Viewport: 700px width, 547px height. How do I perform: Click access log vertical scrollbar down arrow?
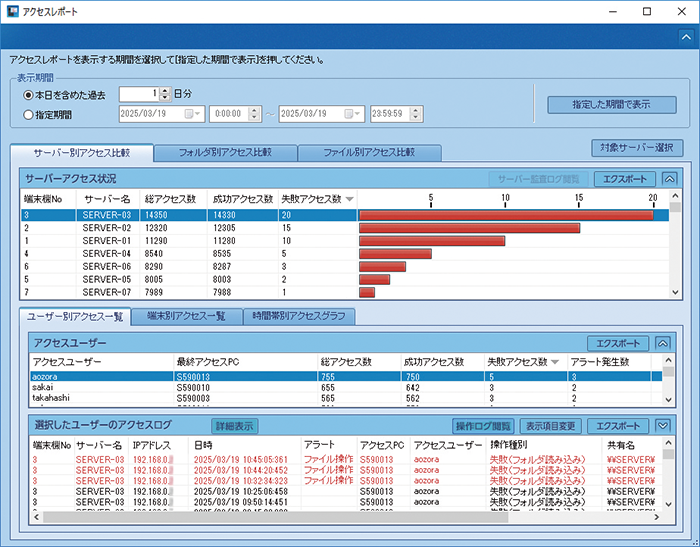668,505
